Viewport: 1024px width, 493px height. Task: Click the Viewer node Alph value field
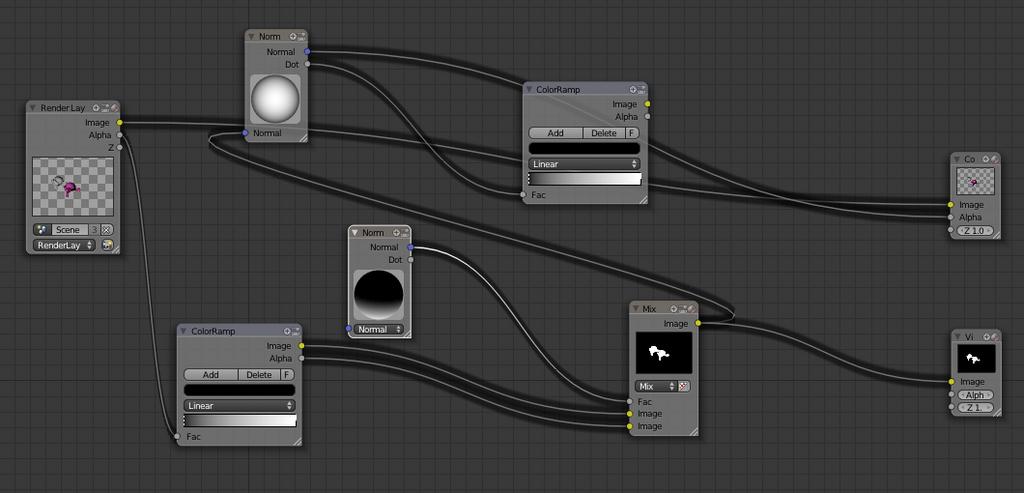(x=975, y=395)
